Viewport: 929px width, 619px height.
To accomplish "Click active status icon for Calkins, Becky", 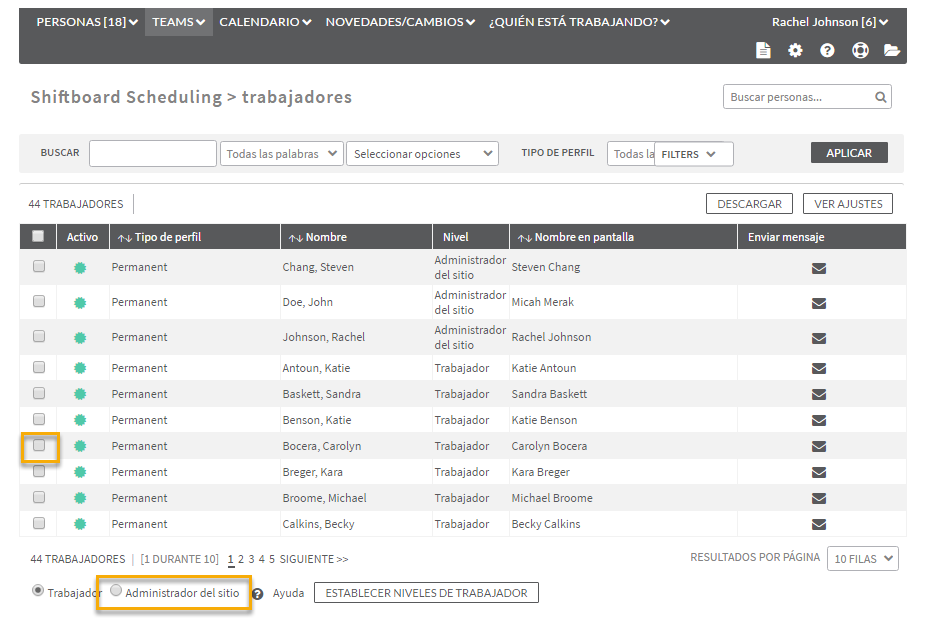I will click(80, 524).
